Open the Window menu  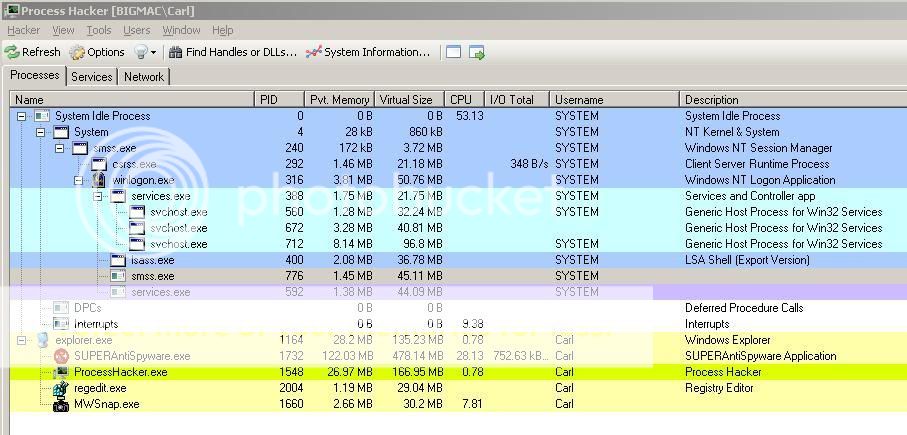(181, 30)
